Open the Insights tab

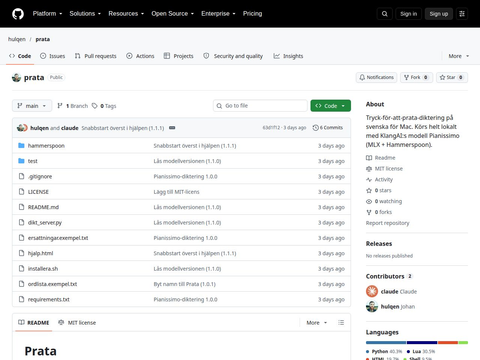[288, 56]
